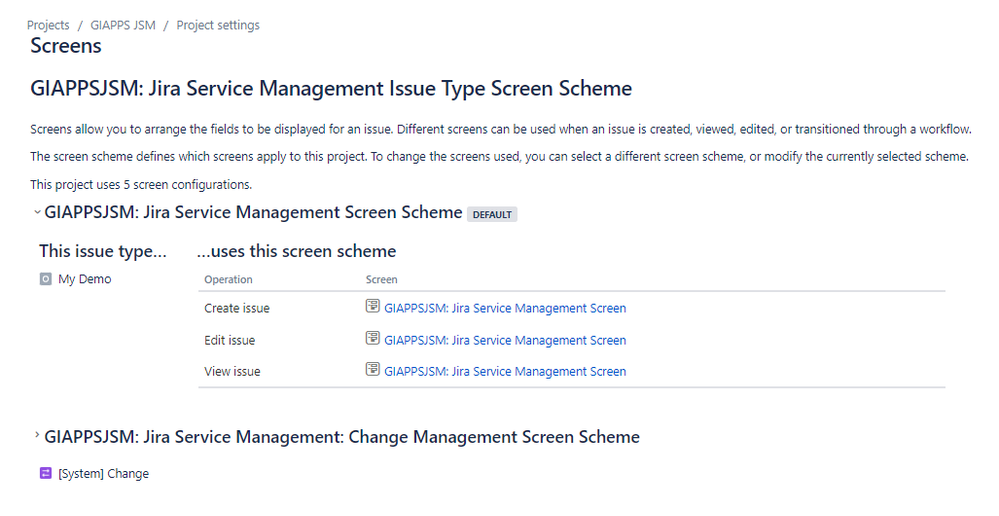Click the Screen column header

click(382, 280)
